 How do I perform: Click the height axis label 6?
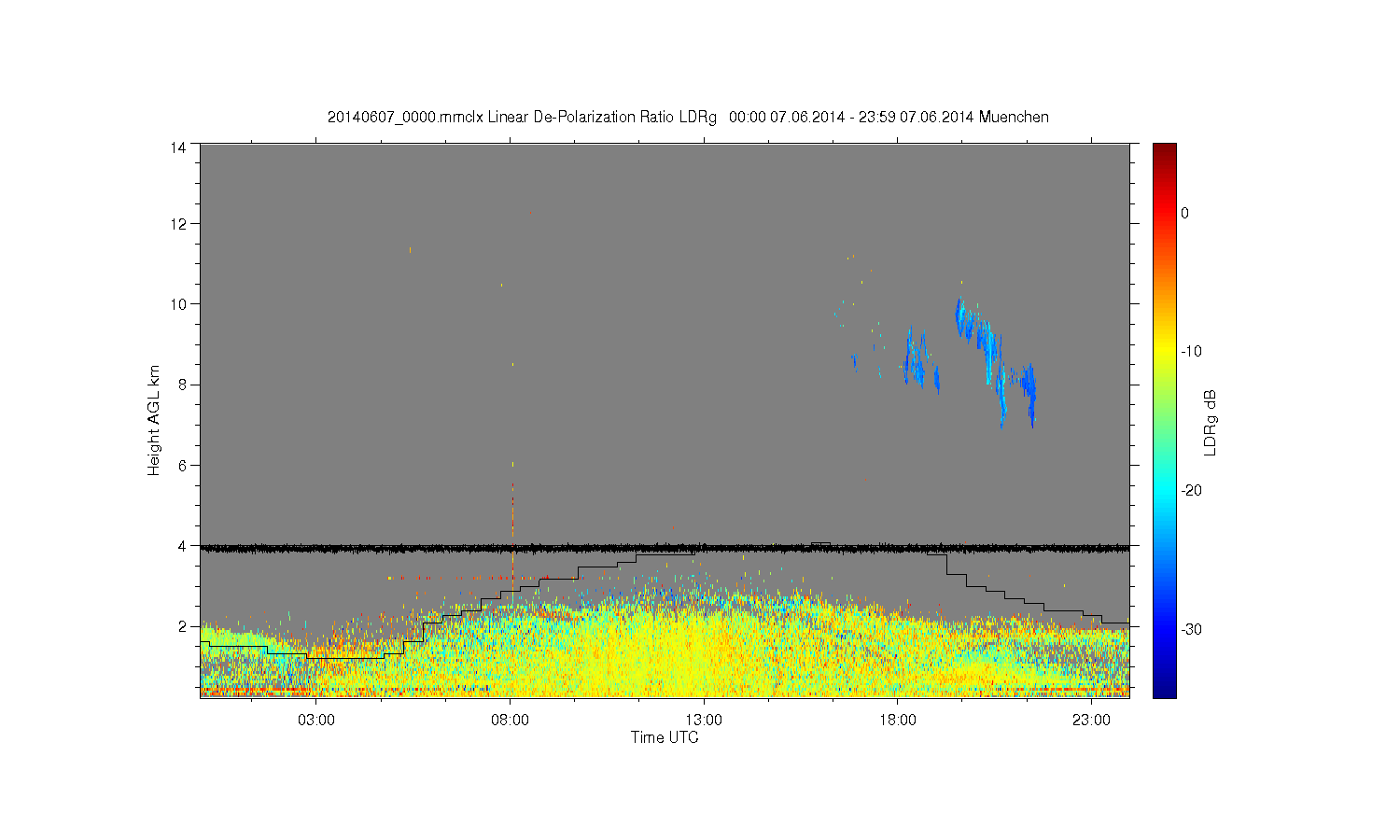[182, 465]
